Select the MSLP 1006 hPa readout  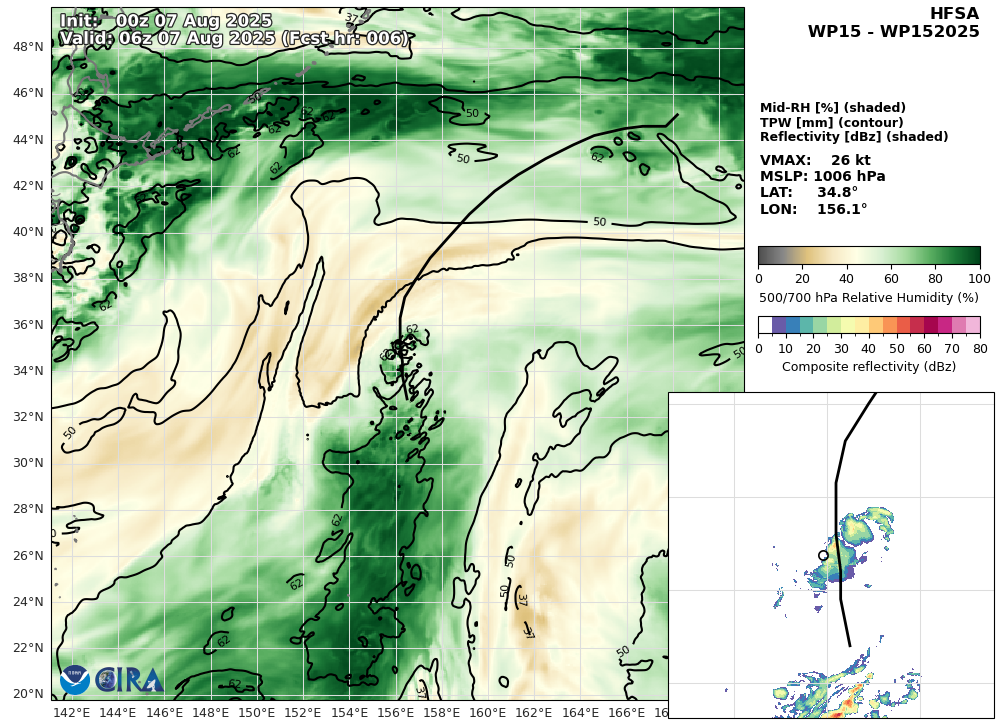pyautogui.click(x=822, y=177)
